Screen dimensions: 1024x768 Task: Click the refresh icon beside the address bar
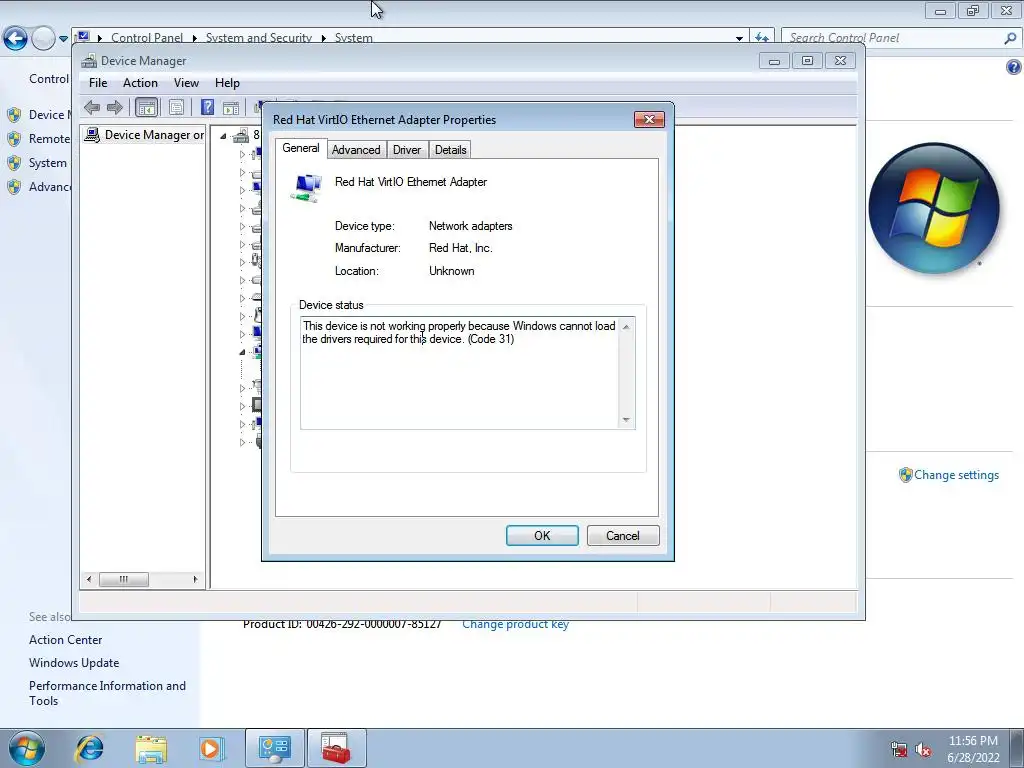761,38
